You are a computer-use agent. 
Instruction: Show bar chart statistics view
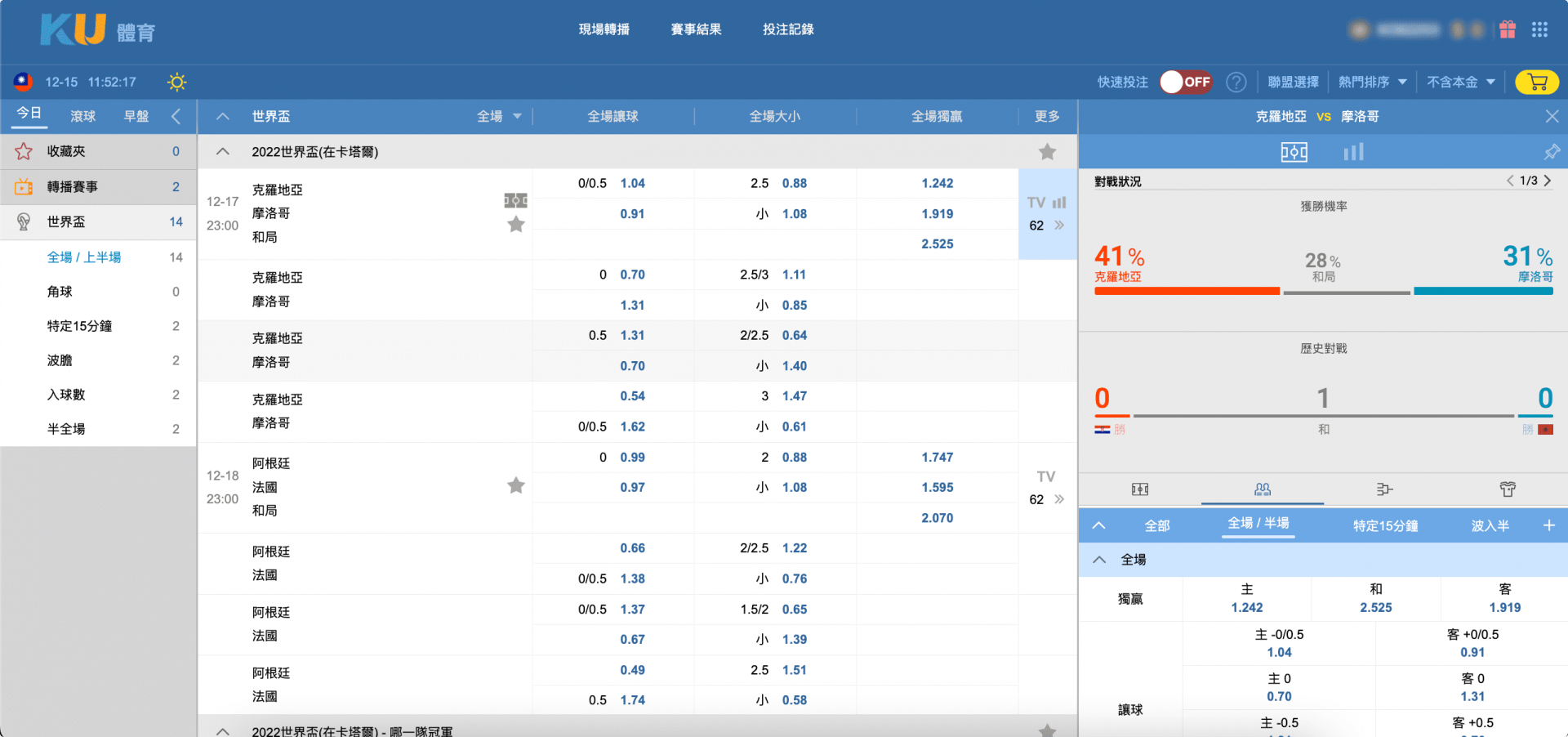(1353, 152)
